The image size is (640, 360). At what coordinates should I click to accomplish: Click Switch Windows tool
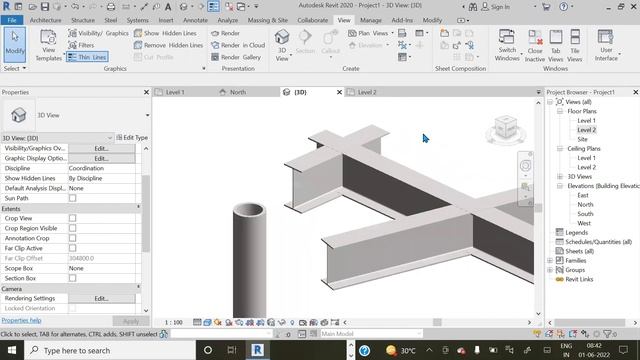[x=507, y=46]
